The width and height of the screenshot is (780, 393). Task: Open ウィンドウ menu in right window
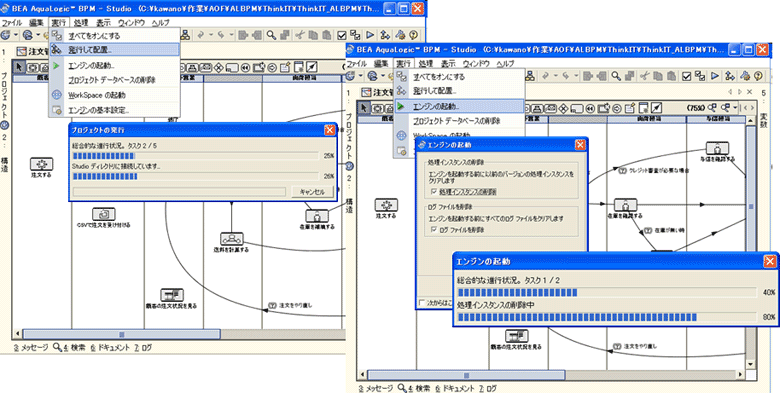click(x=477, y=64)
